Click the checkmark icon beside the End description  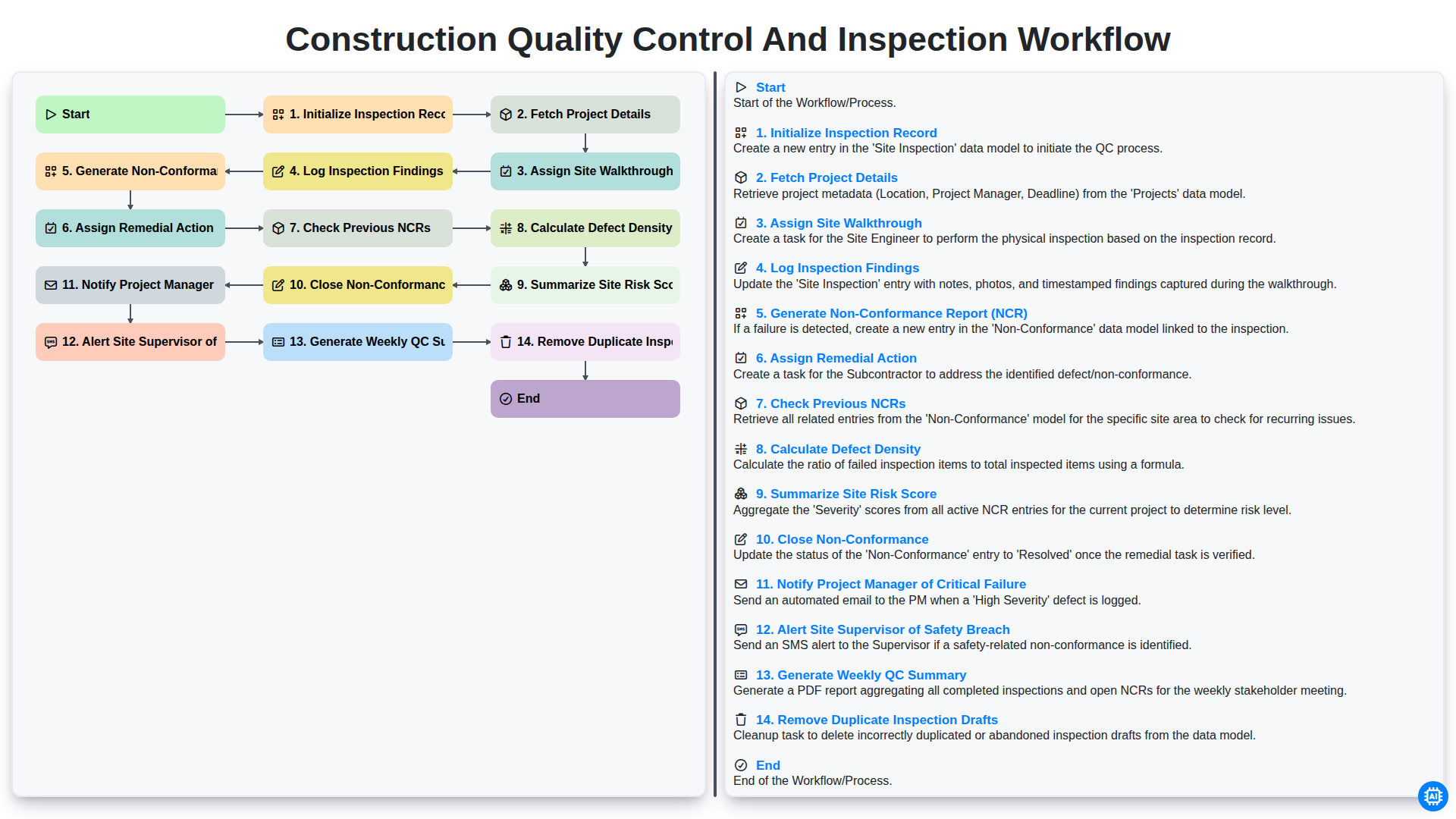click(741, 765)
